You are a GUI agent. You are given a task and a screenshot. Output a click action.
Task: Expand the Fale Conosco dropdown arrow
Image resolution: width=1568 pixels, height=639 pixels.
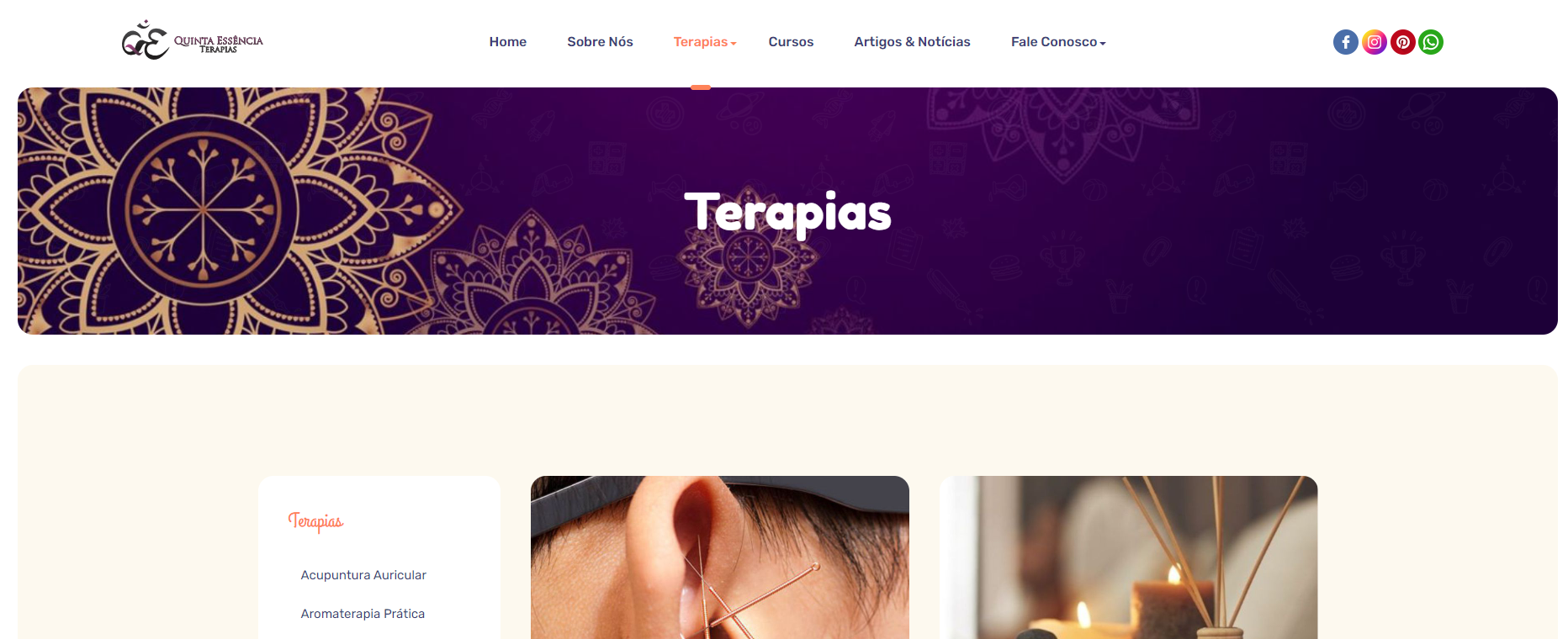click(x=1103, y=43)
